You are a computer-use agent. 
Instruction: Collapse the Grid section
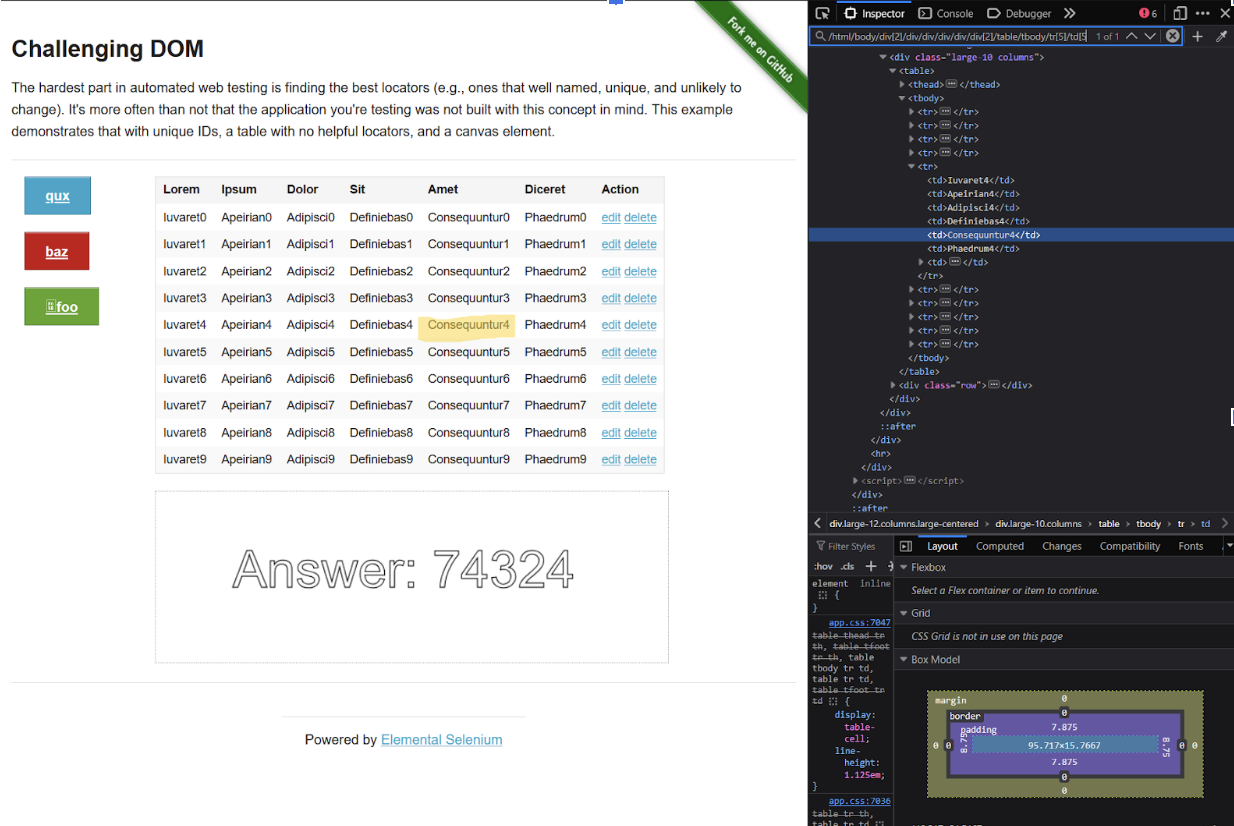pos(904,613)
